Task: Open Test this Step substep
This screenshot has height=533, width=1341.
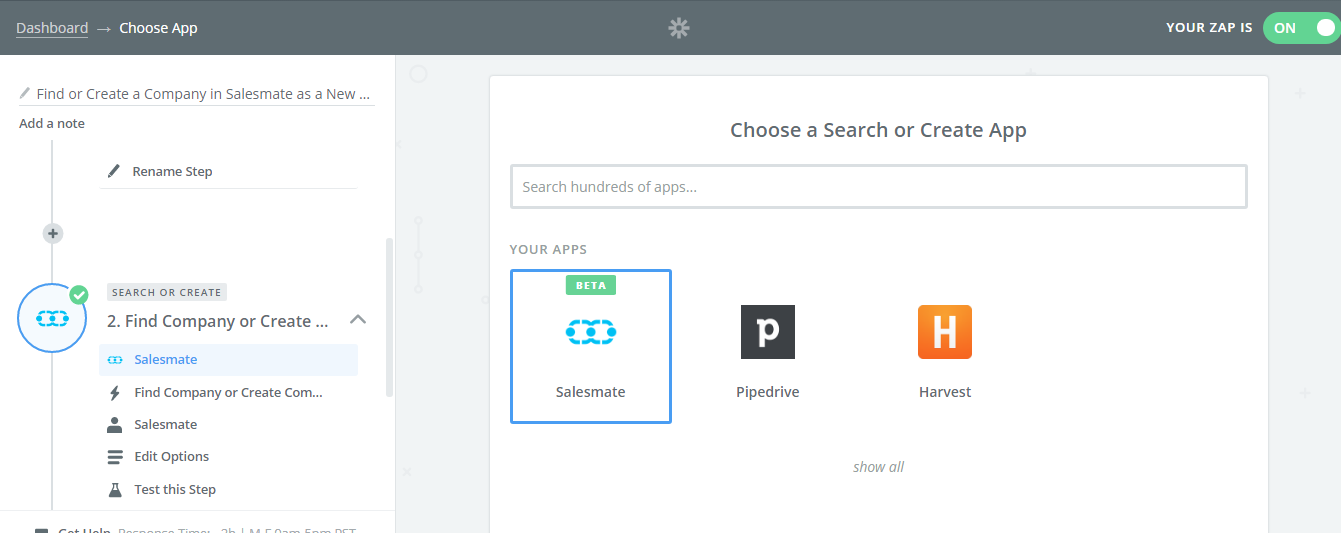Action: pos(175,489)
